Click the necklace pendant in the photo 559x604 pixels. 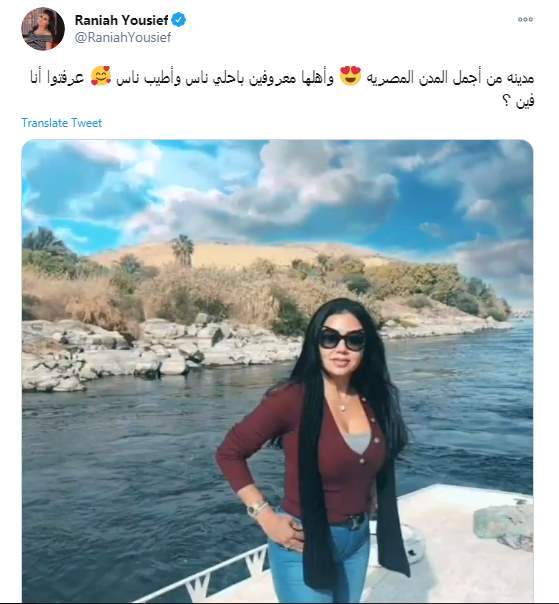click(x=342, y=408)
